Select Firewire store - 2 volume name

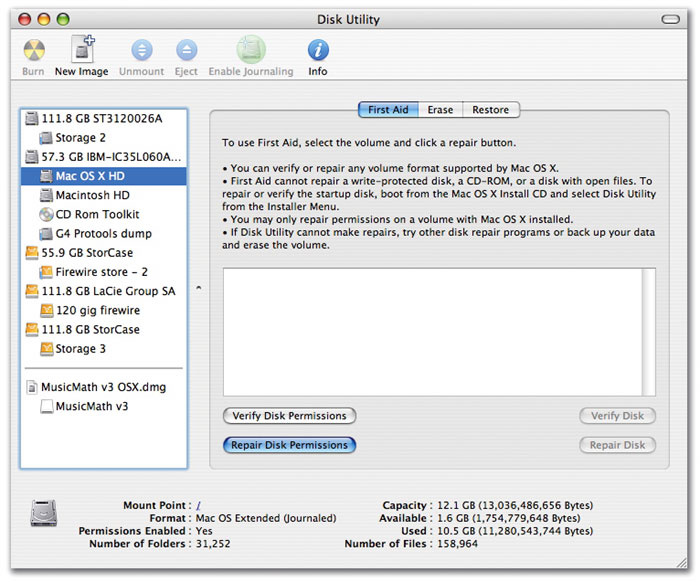(101, 272)
